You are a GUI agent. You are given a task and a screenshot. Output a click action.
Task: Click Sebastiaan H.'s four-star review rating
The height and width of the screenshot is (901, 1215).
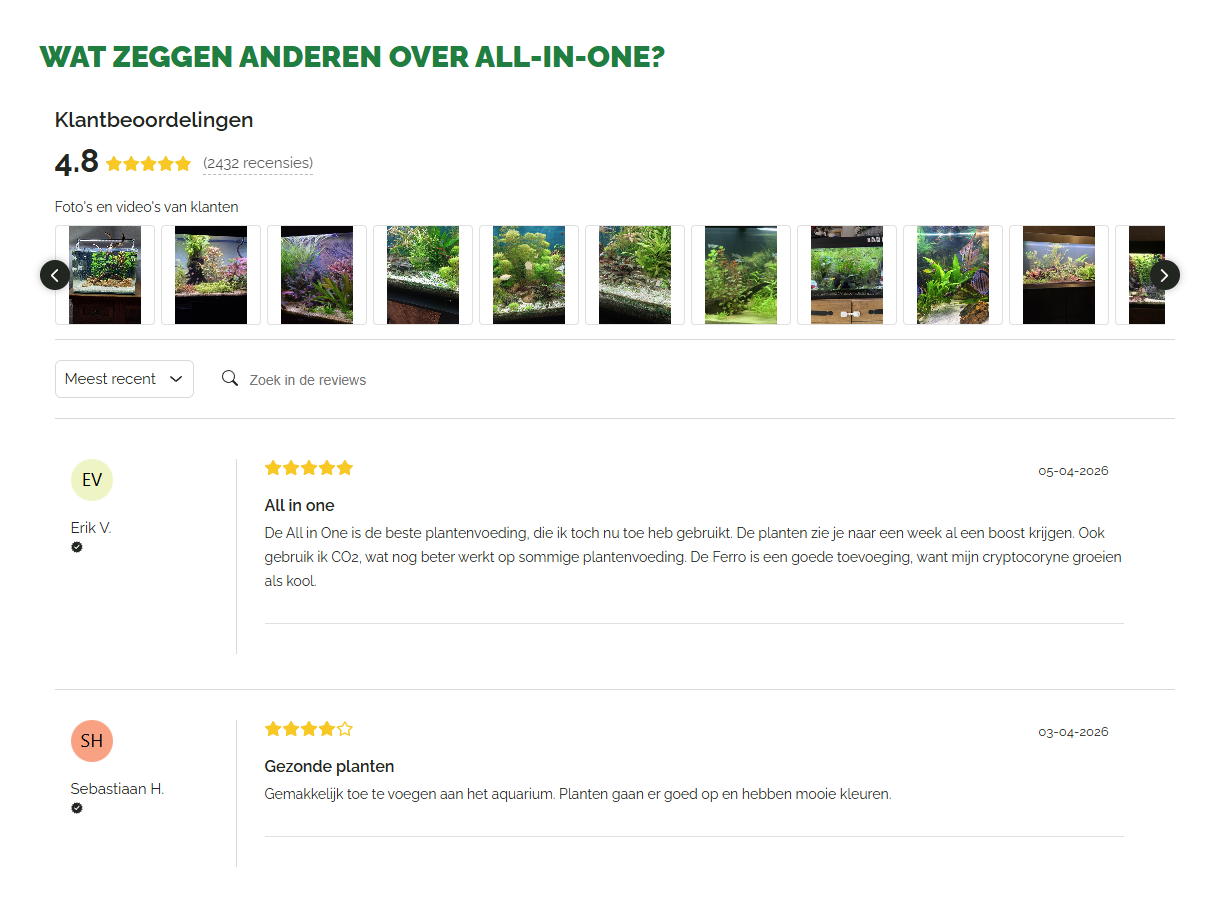pos(309,729)
